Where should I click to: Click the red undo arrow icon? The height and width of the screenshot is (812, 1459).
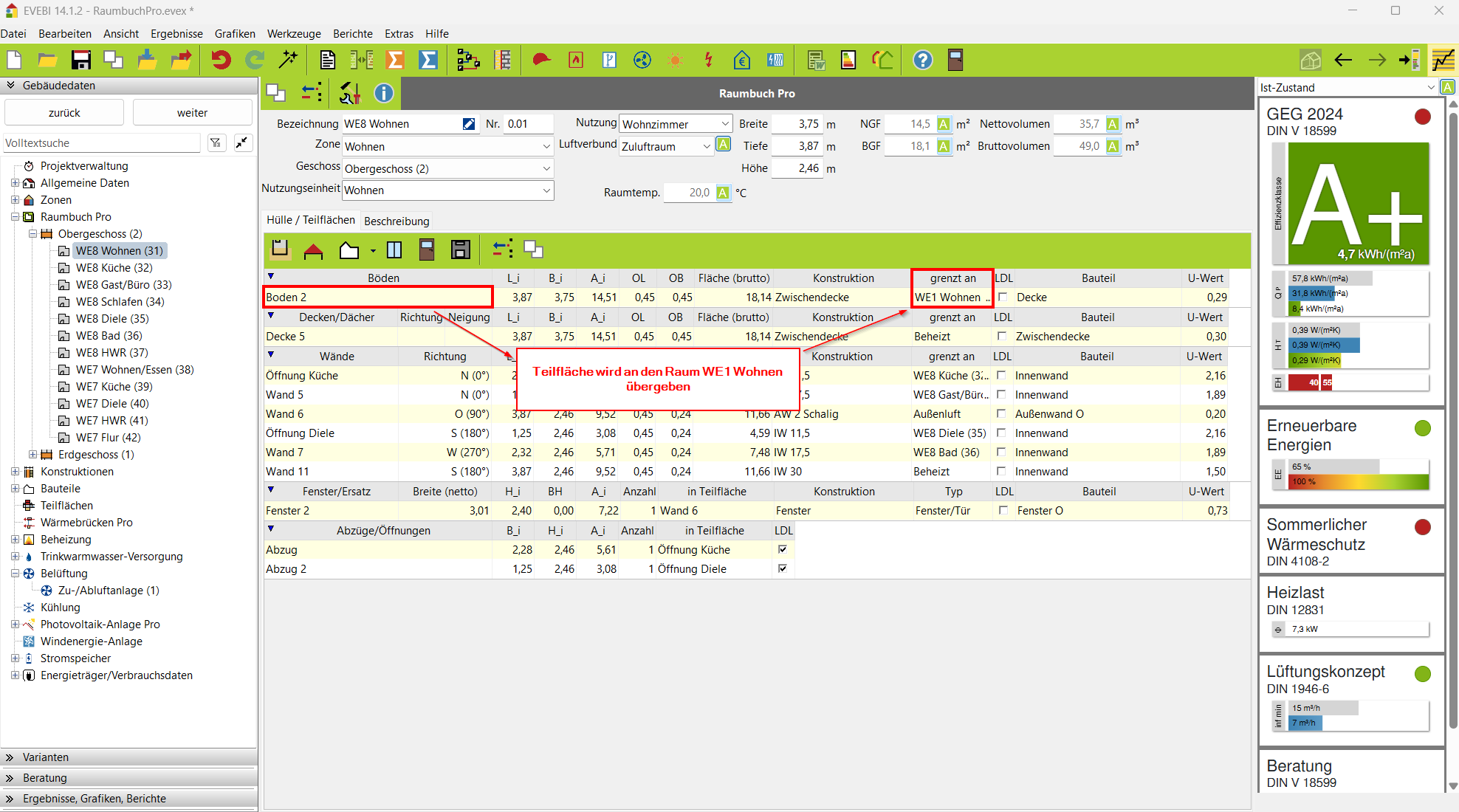point(221,61)
